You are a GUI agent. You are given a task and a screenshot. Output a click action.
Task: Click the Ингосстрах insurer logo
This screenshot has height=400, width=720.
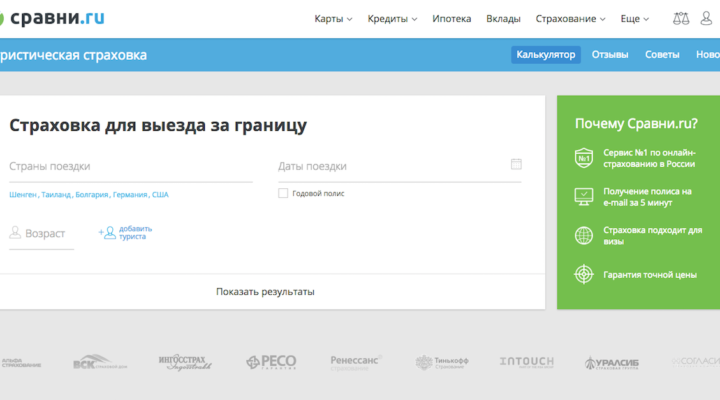point(186,361)
